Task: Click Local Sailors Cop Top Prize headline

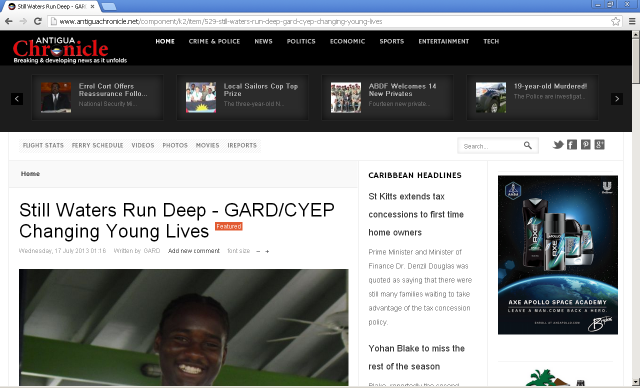Action: click(x=261, y=90)
